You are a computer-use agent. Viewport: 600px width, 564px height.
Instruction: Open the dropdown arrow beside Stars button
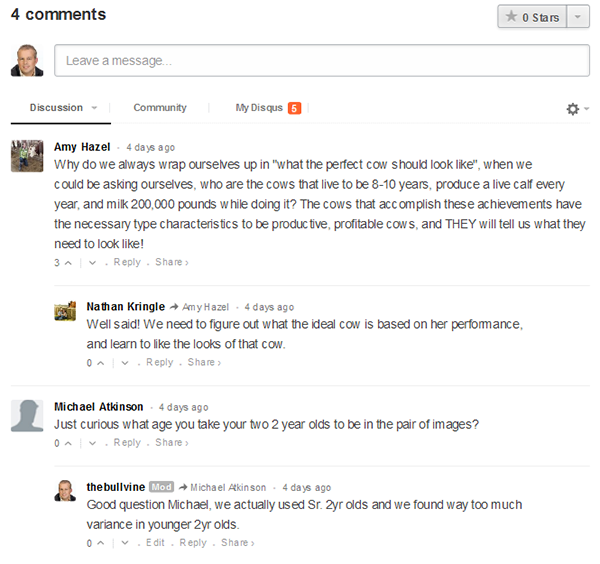tap(578, 17)
